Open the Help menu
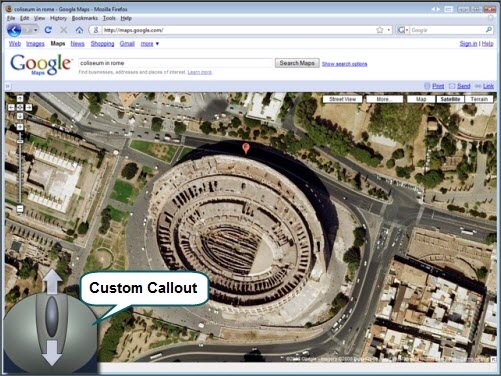 (x=126, y=18)
